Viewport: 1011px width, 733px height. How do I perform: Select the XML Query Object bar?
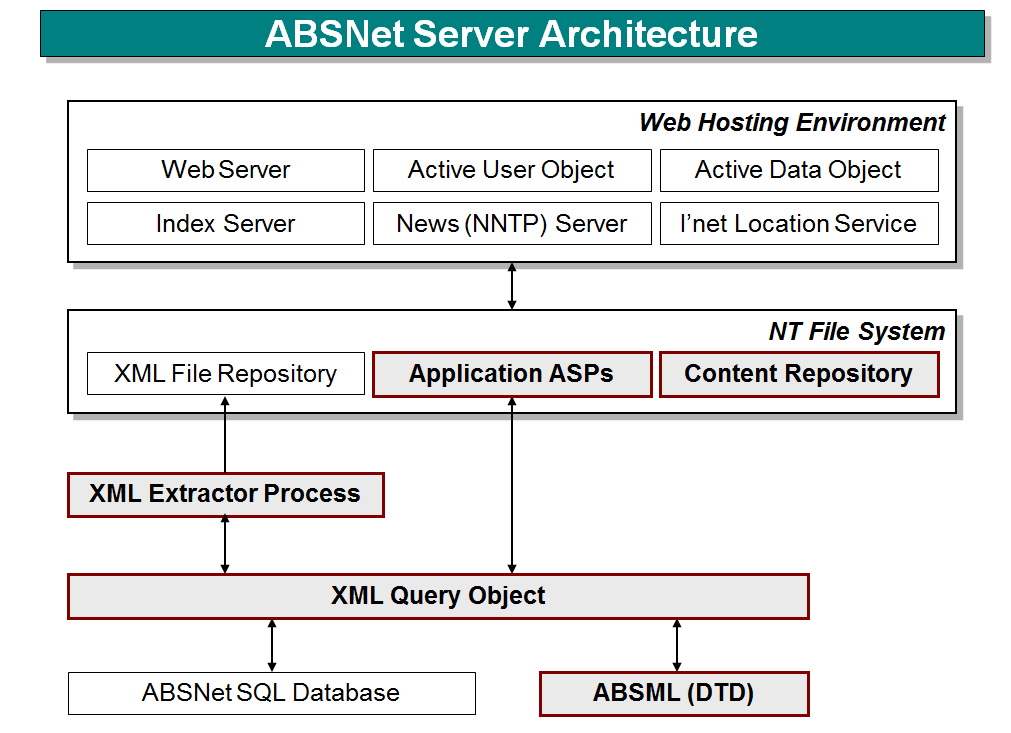click(x=437, y=595)
